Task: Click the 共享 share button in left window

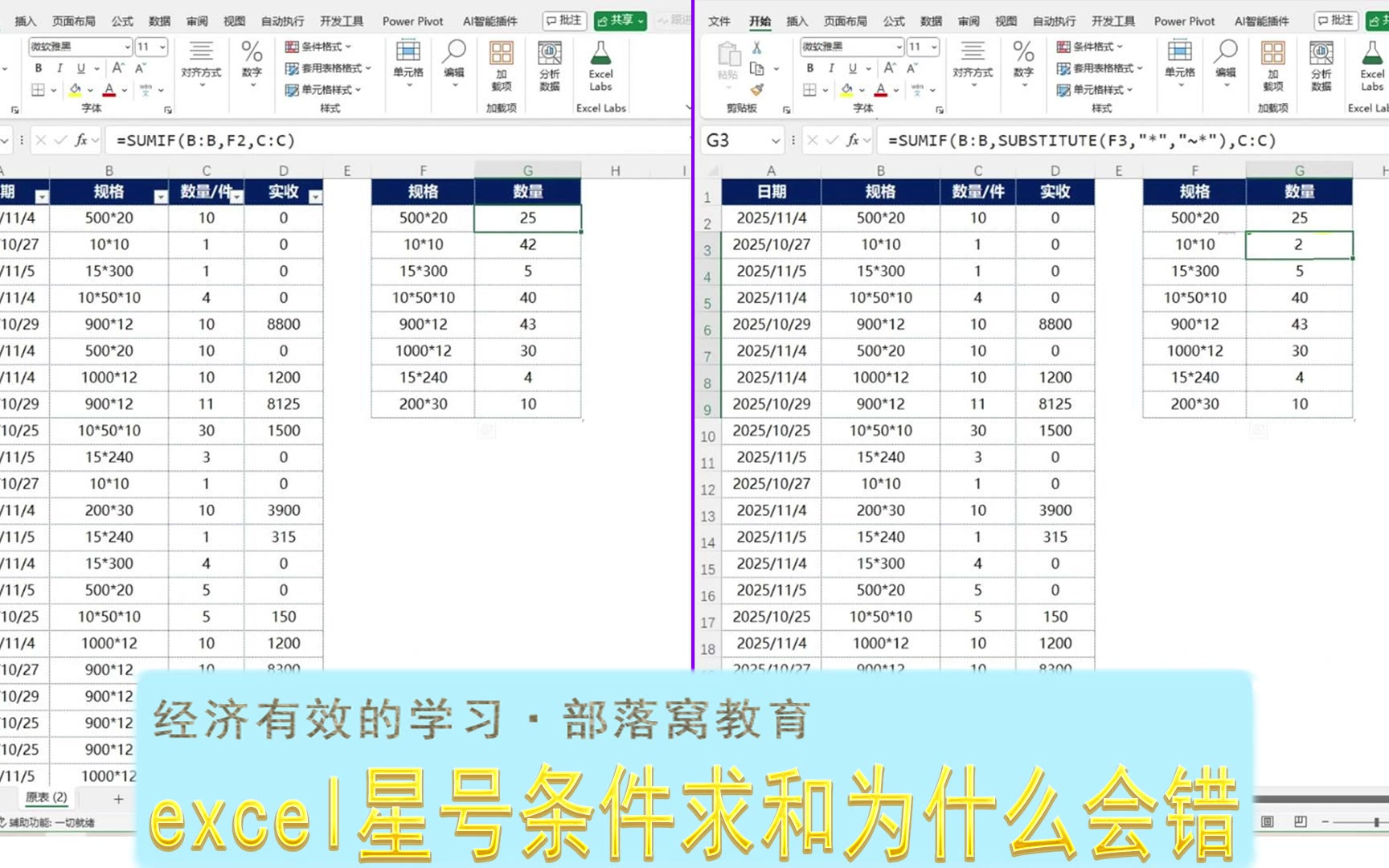Action: coord(621,20)
